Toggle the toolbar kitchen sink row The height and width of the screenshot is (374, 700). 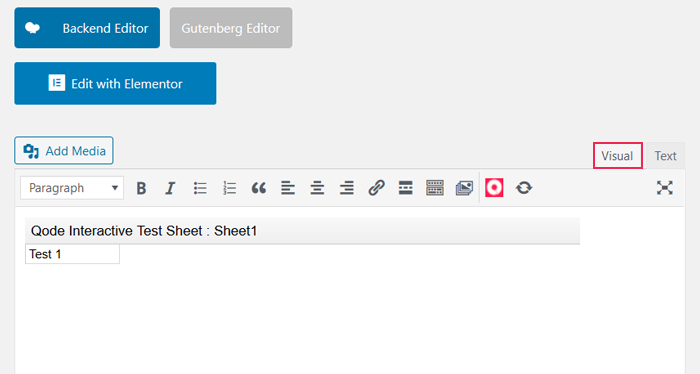coord(435,188)
